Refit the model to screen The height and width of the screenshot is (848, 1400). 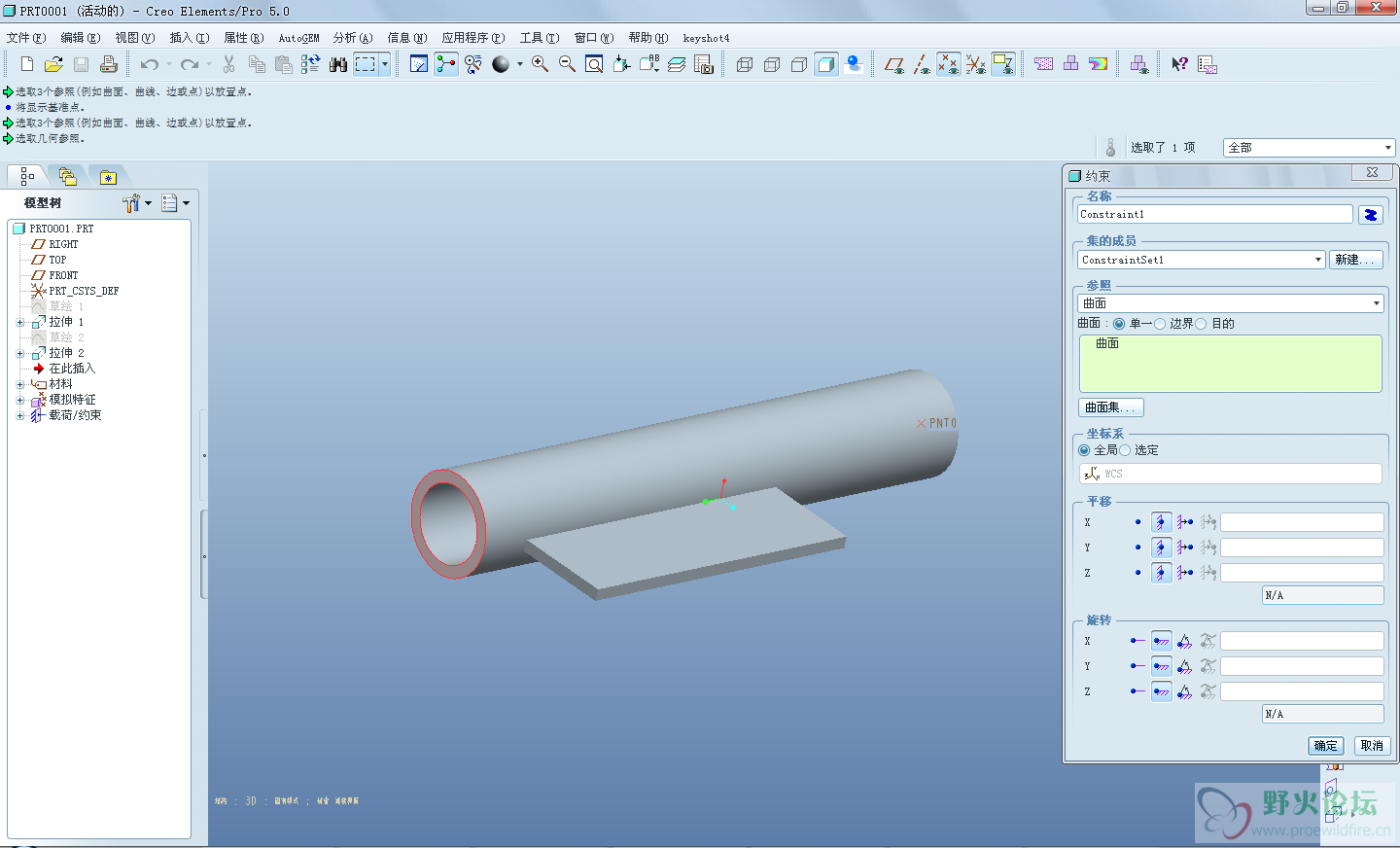594,64
